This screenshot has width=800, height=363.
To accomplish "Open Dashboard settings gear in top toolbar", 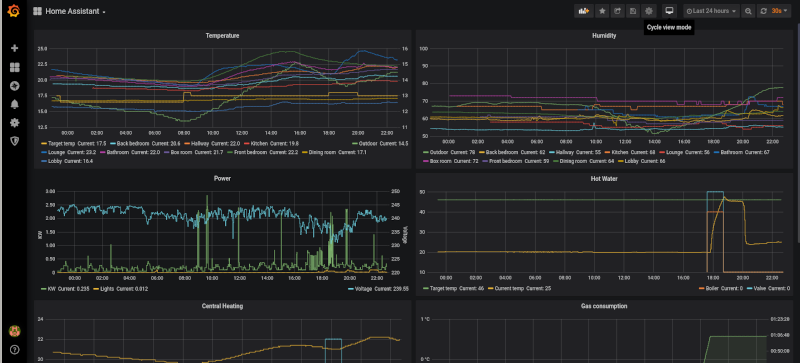I will click(649, 11).
